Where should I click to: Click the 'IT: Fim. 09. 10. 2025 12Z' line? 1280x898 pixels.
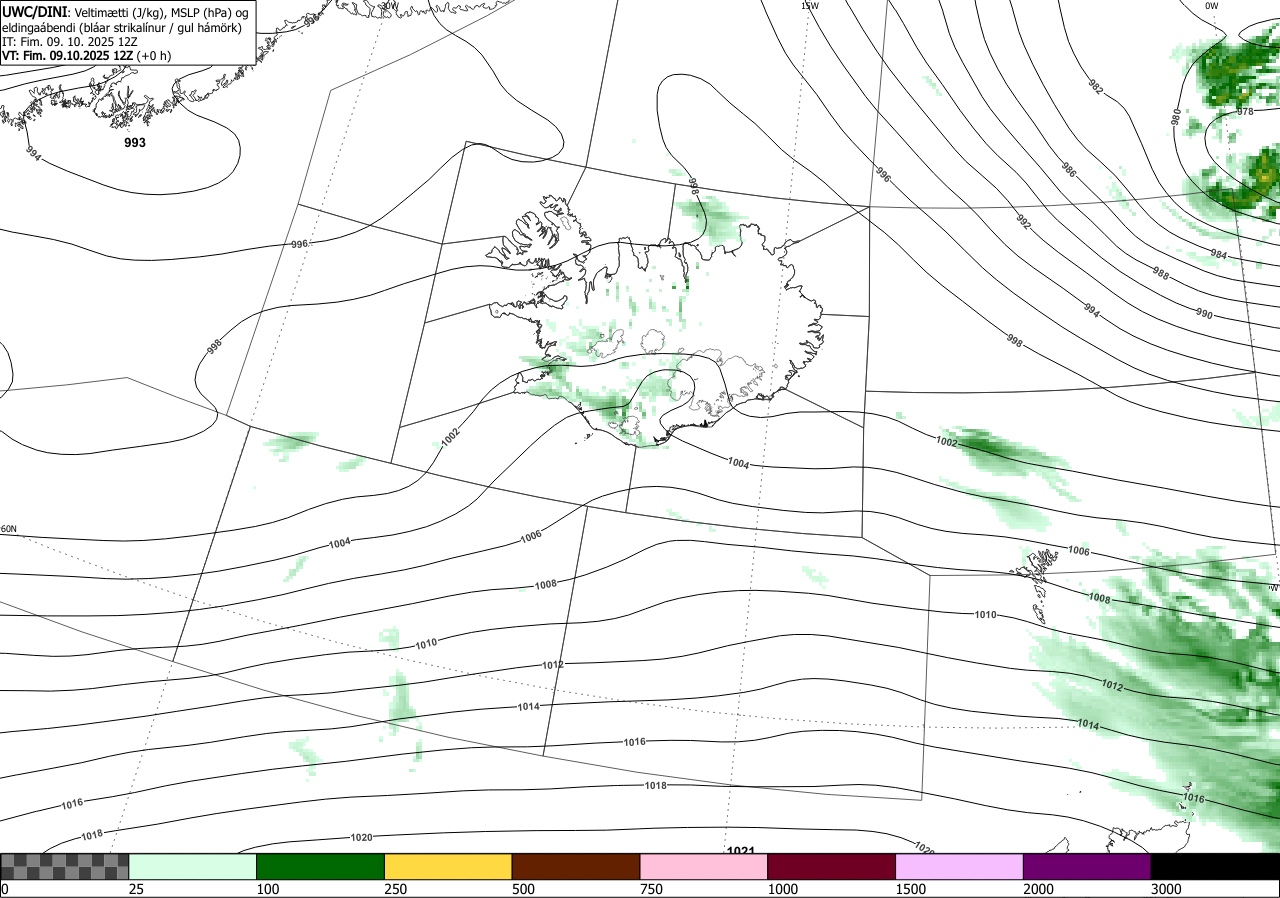tap(69, 41)
